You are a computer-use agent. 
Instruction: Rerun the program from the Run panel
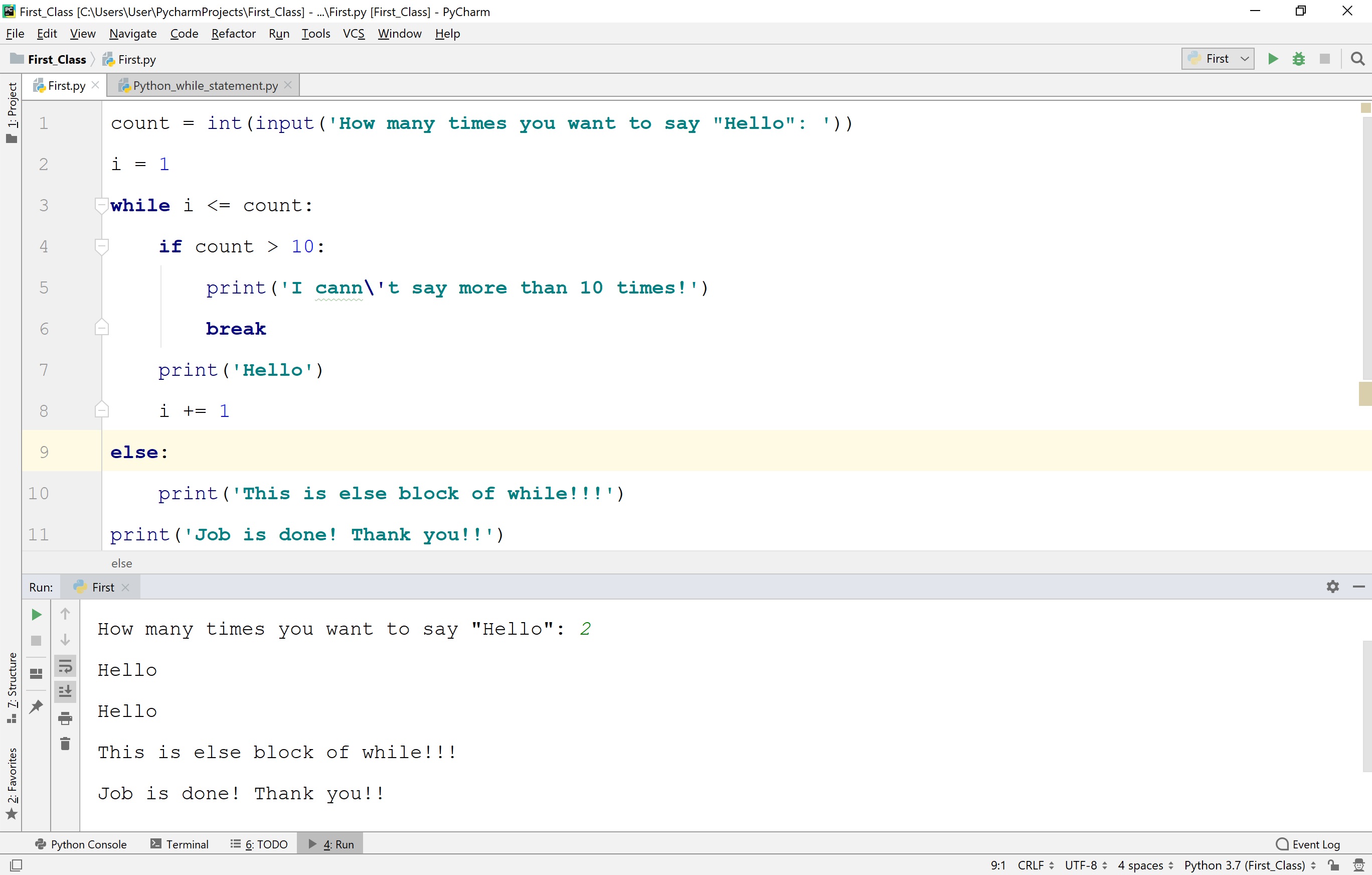click(x=36, y=615)
